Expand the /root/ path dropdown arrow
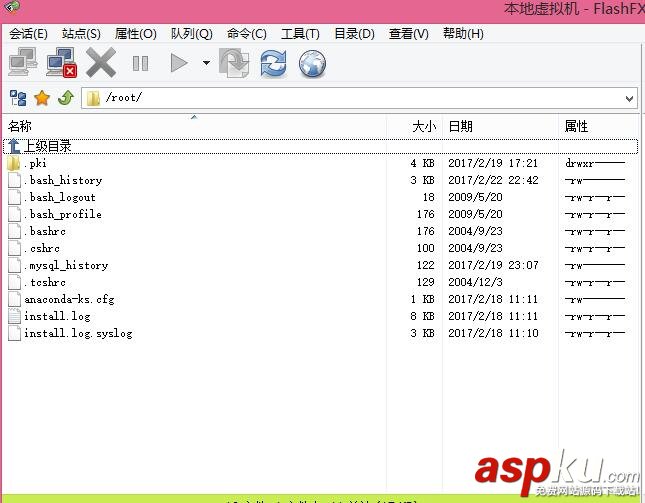The image size is (645, 503). [629, 99]
